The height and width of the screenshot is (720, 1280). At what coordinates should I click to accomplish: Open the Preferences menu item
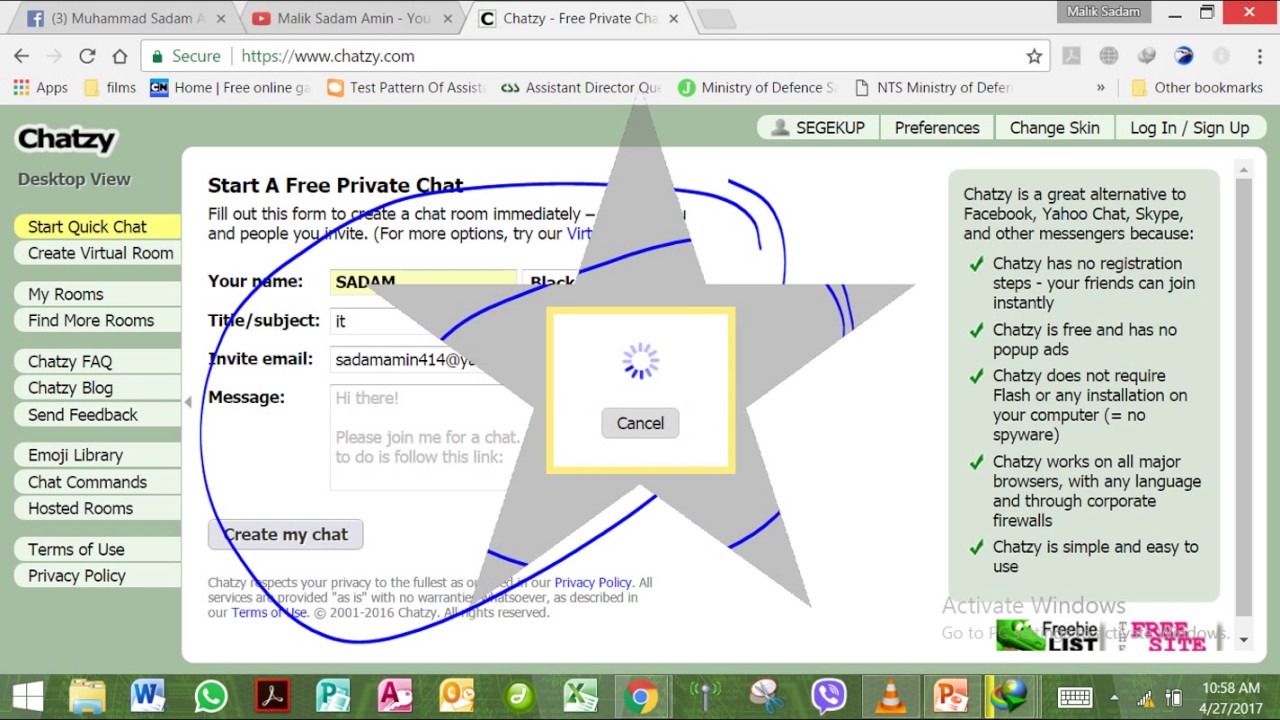937,127
